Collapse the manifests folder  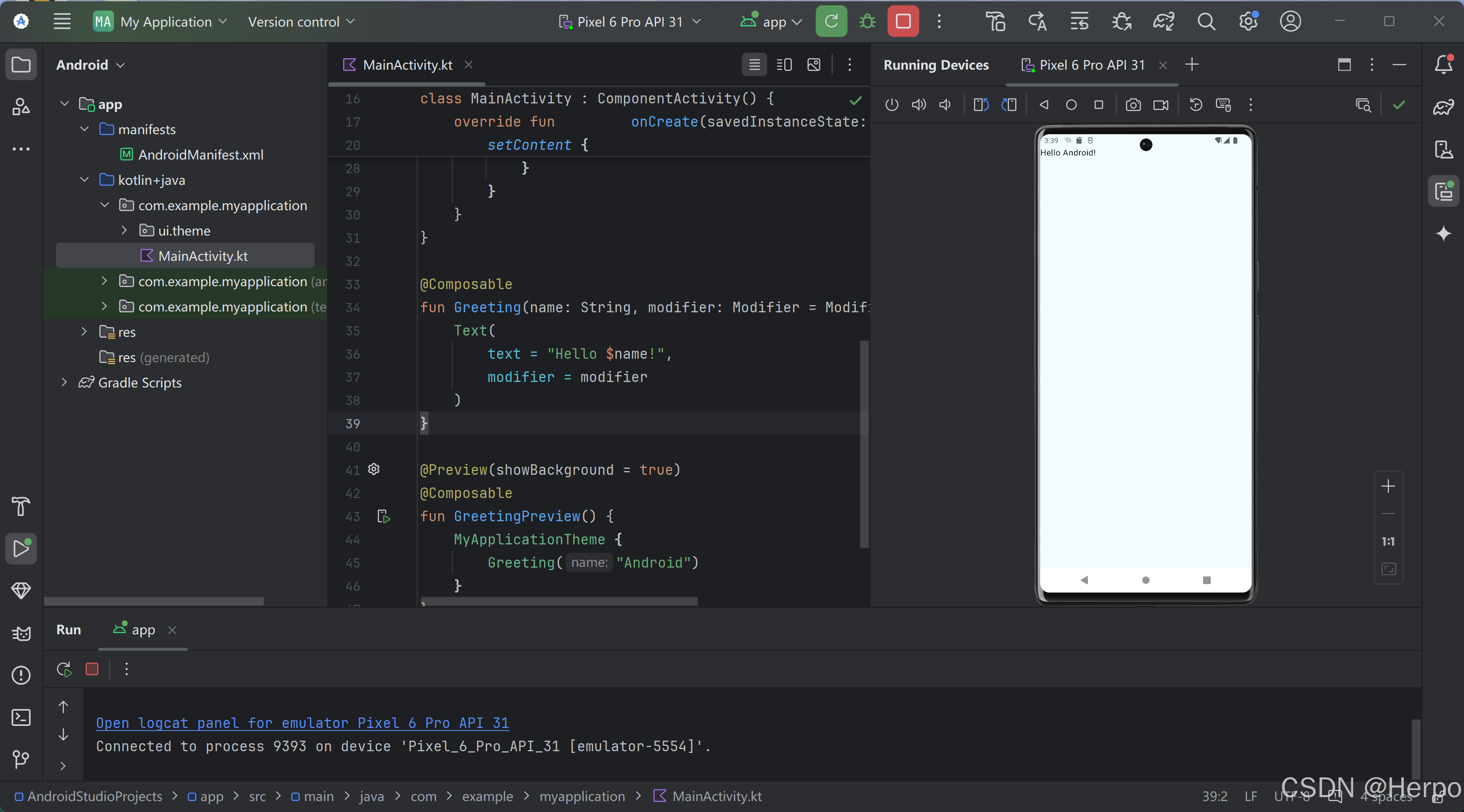coord(85,129)
